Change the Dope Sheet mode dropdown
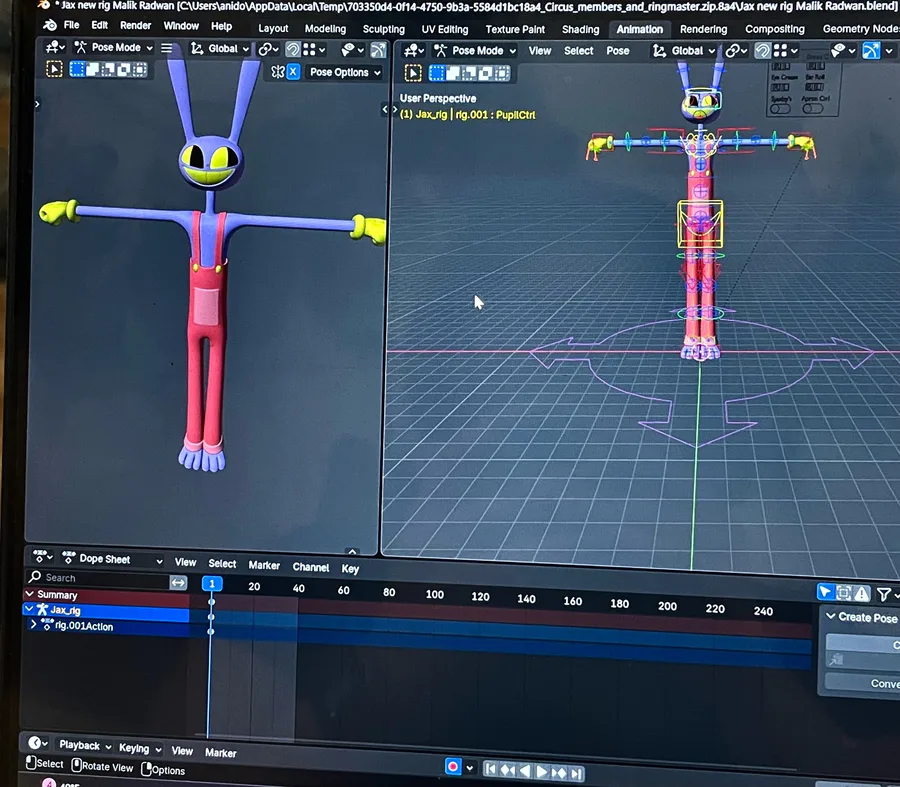 (112, 559)
